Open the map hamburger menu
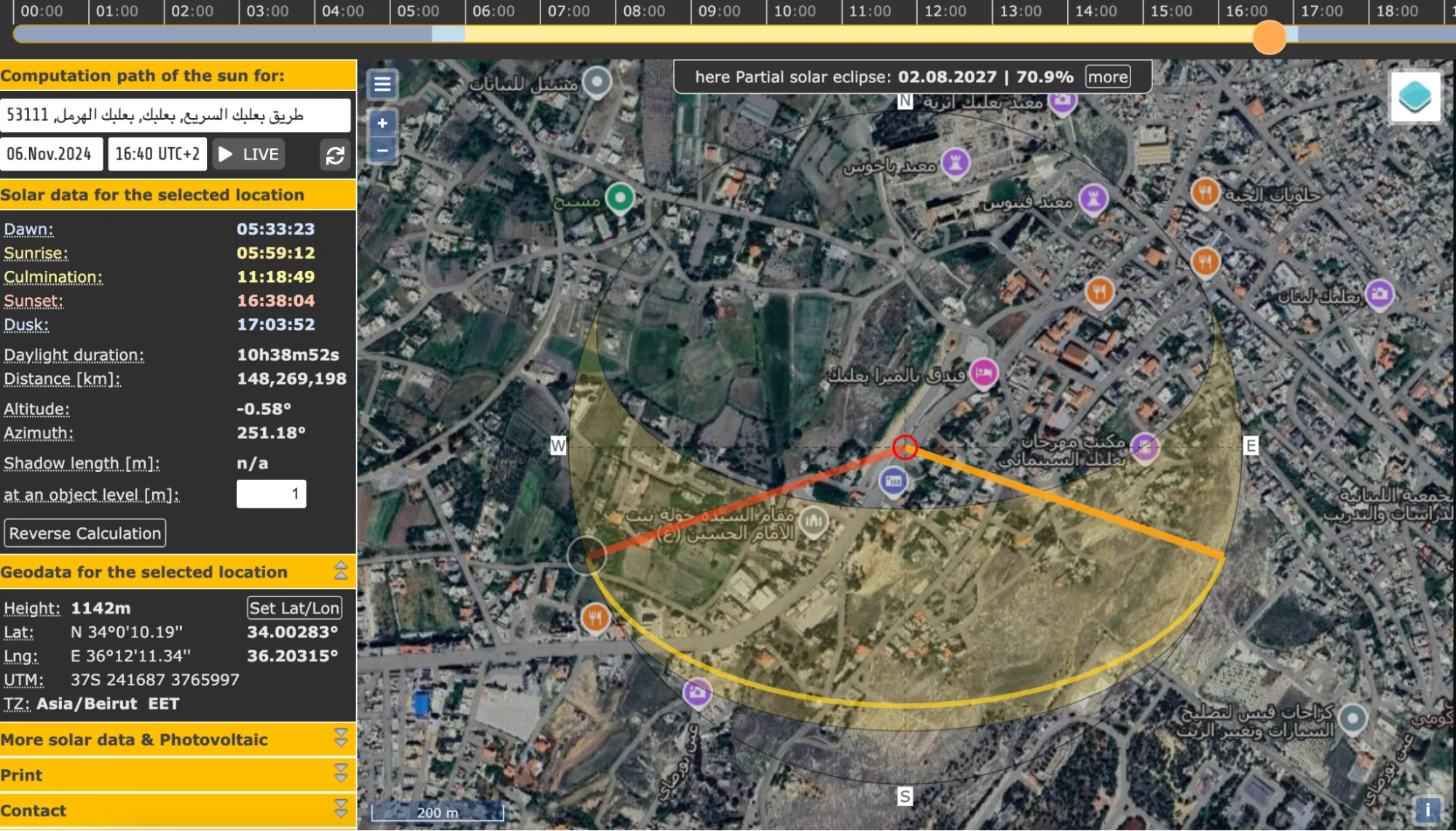1456x831 pixels. 382,84
